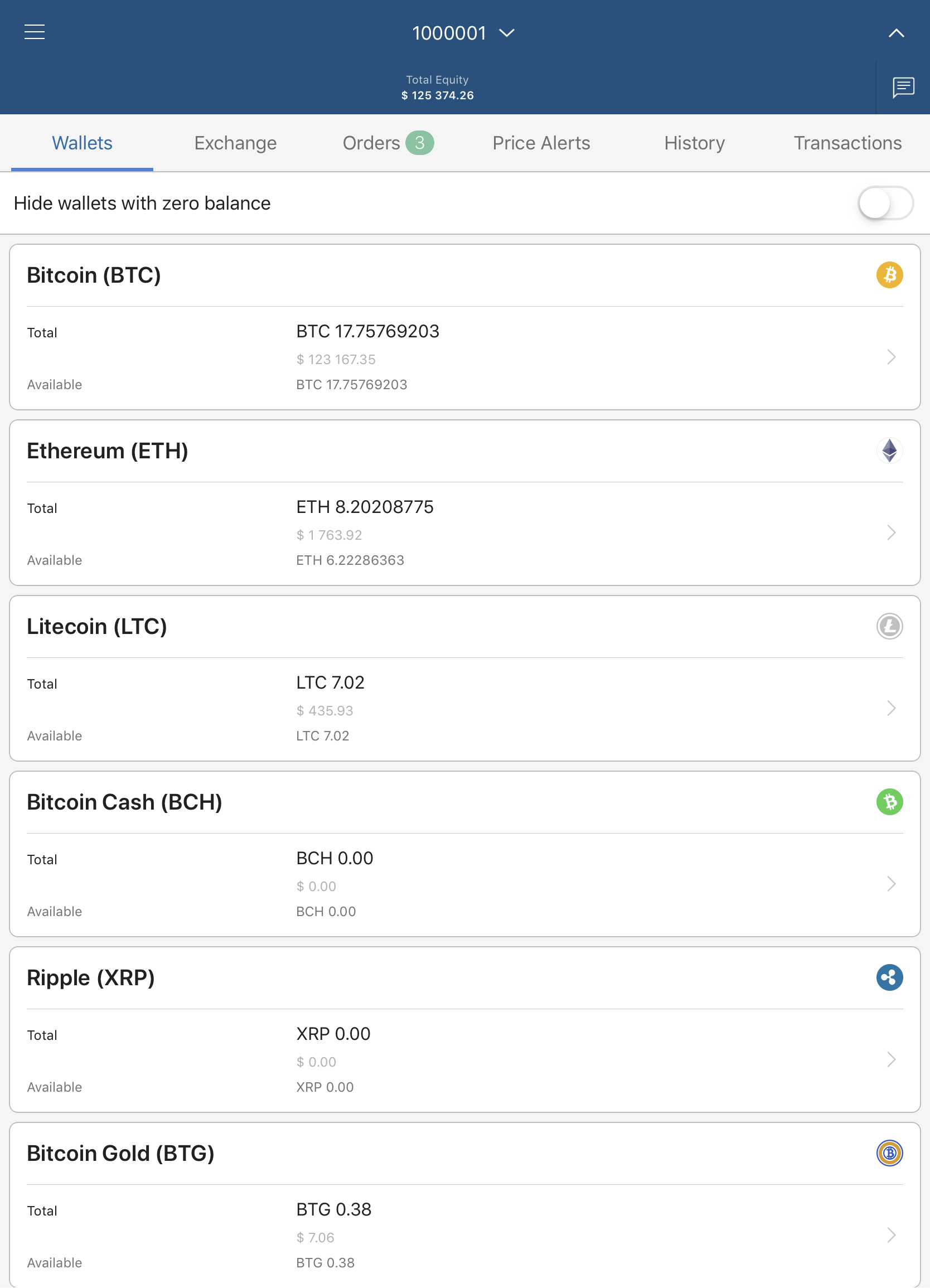Open the Bitcoin wallet via its chevron
This screenshot has height=1288, width=930.
tap(891, 357)
